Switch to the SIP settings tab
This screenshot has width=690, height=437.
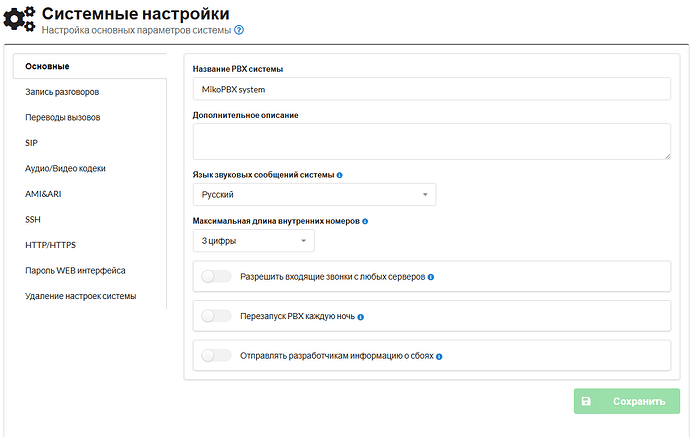[32, 143]
